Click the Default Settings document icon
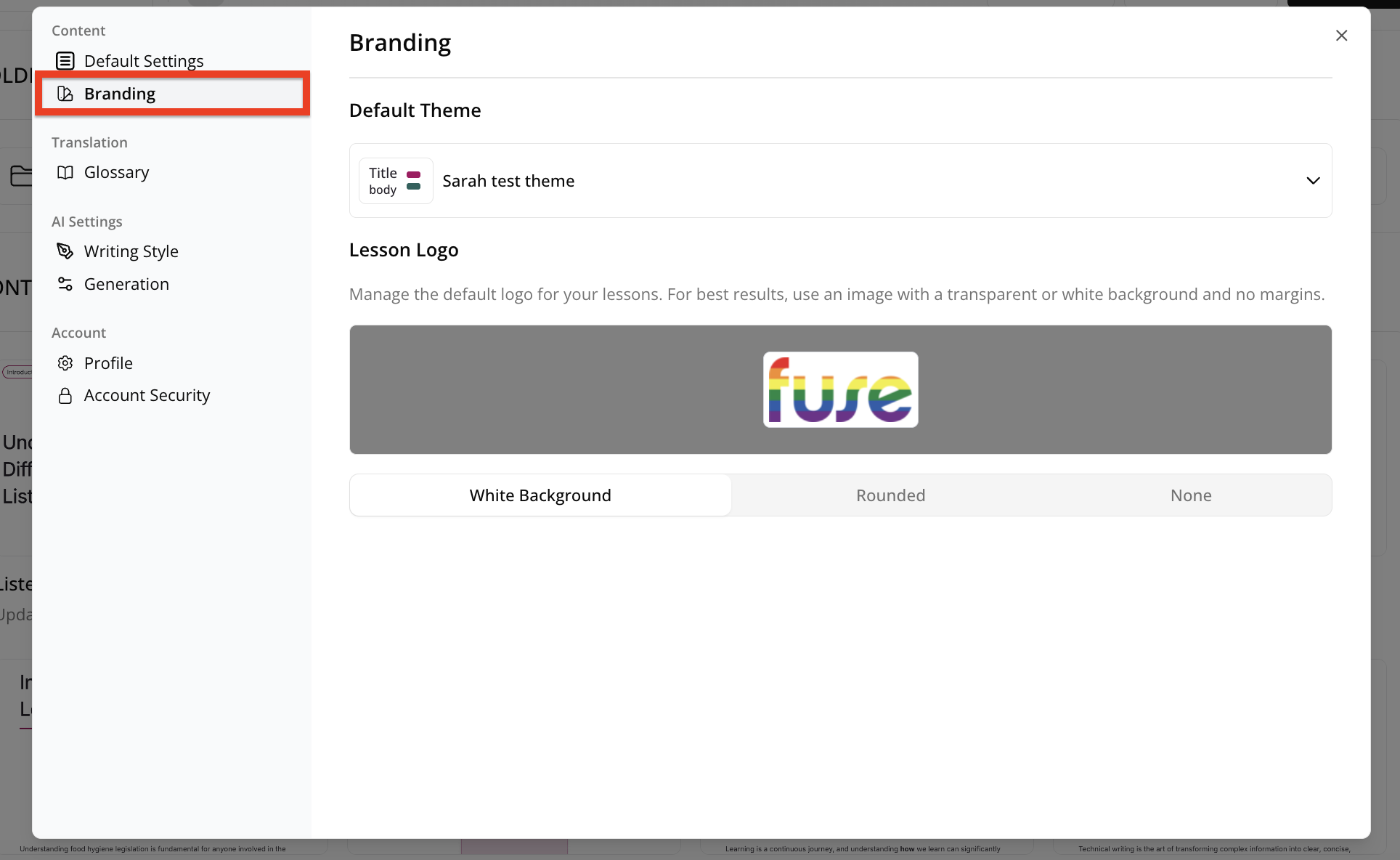Image resolution: width=1400 pixels, height=860 pixels. [x=65, y=61]
